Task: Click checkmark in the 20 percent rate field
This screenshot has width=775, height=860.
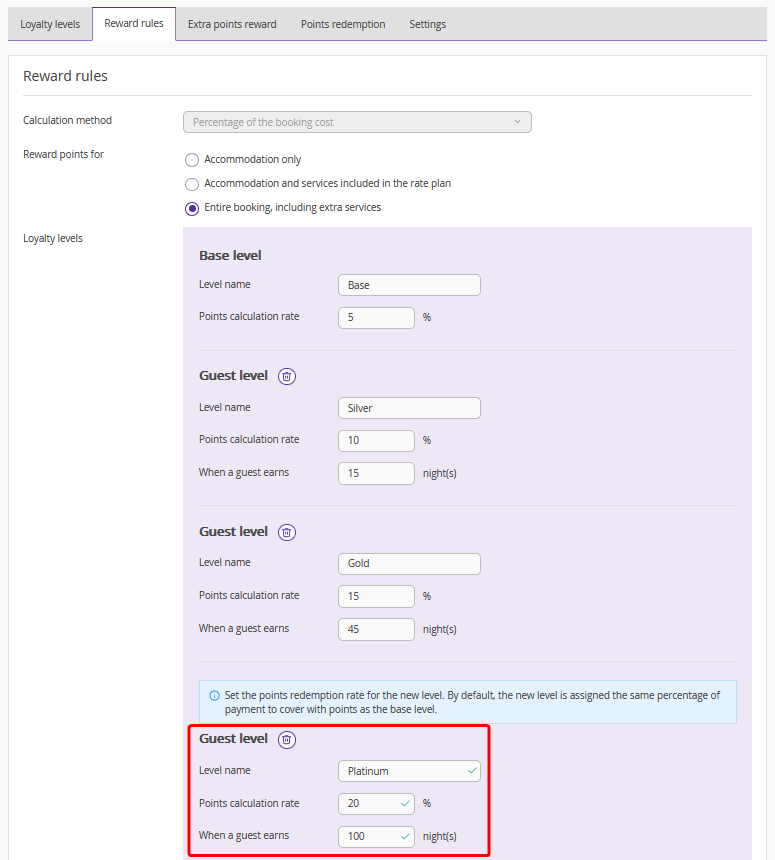Action: click(405, 803)
